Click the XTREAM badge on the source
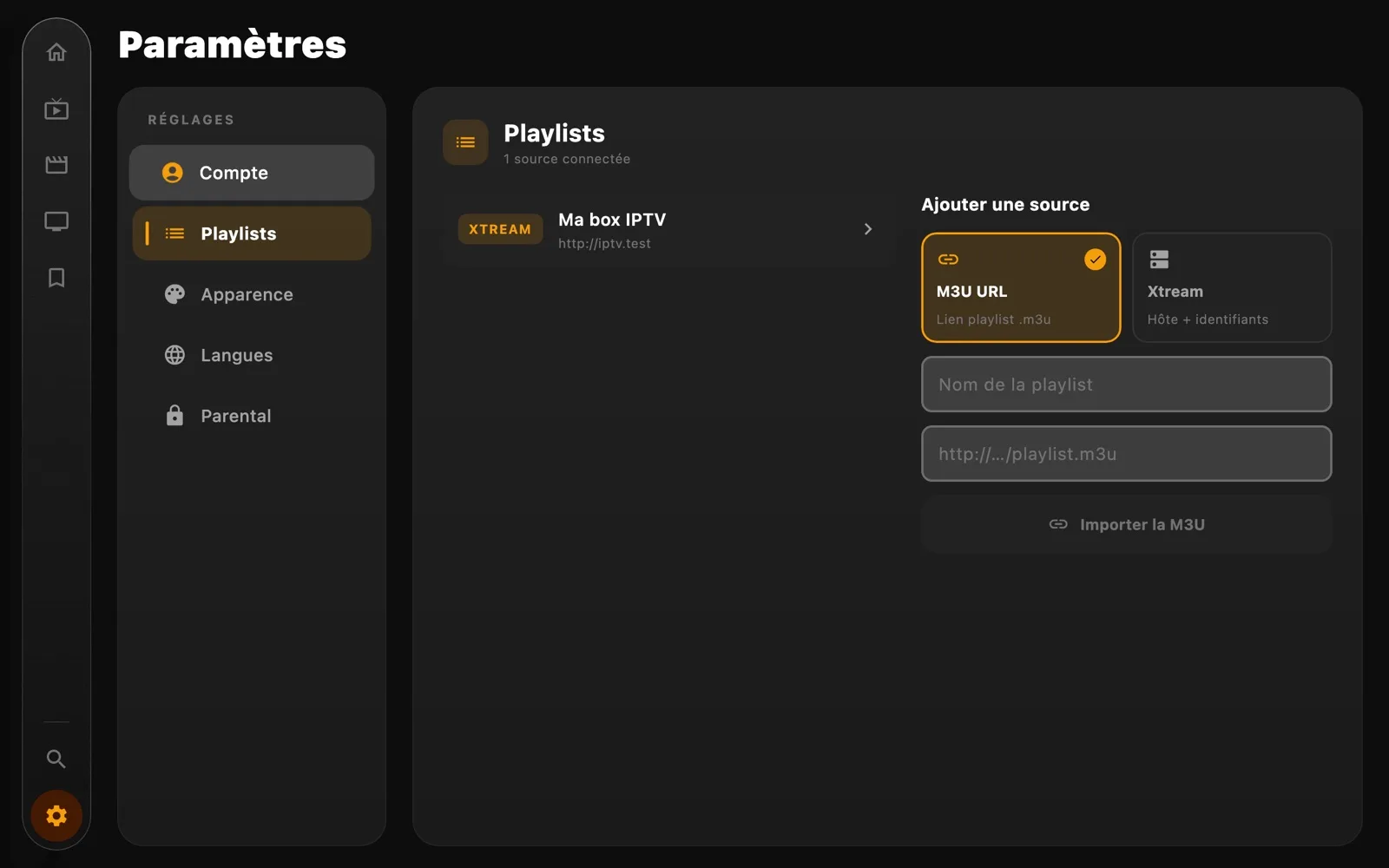Viewport: 1389px width, 868px height. coord(500,229)
